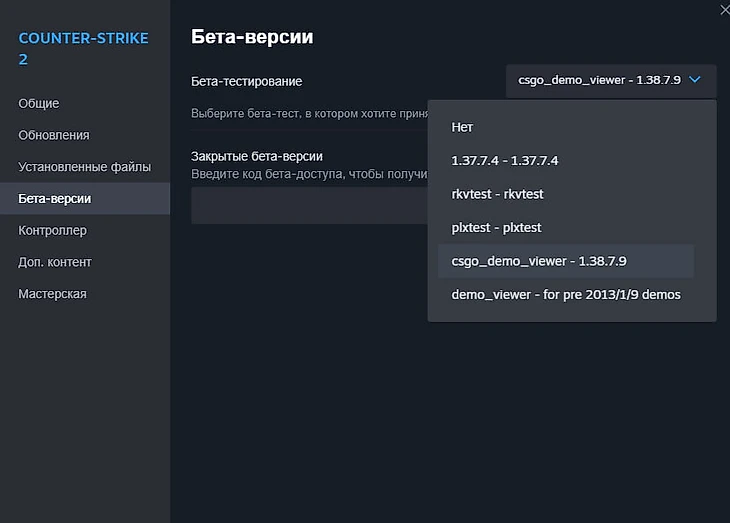Open Установленные файлы in the sidebar
This screenshot has width=730, height=523.
point(84,167)
